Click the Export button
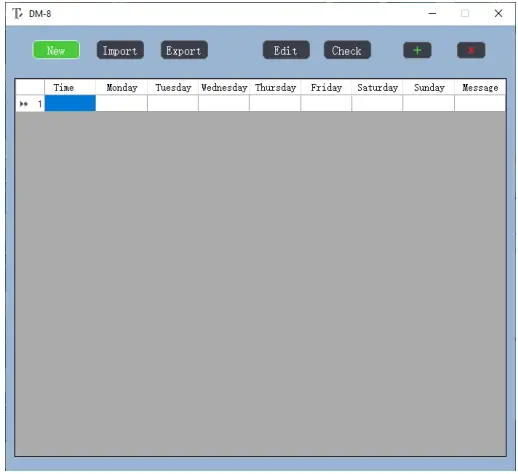 [184, 50]
